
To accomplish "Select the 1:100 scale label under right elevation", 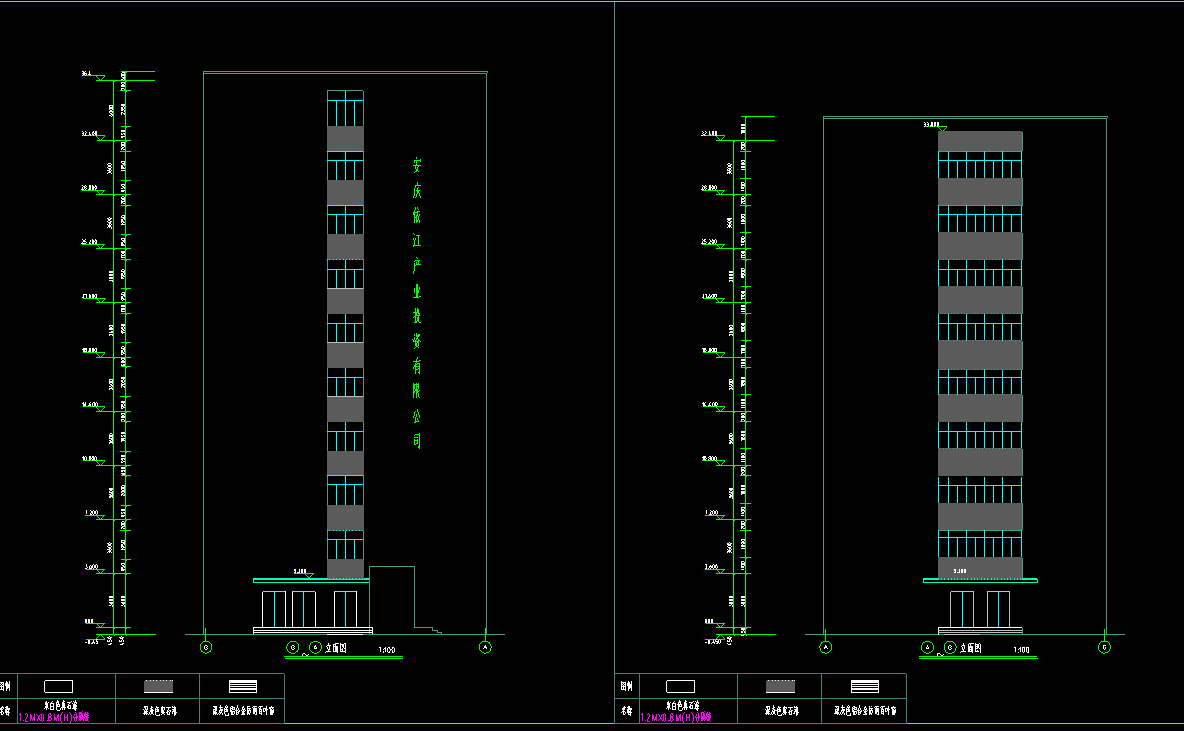I will click(1021, 651).
